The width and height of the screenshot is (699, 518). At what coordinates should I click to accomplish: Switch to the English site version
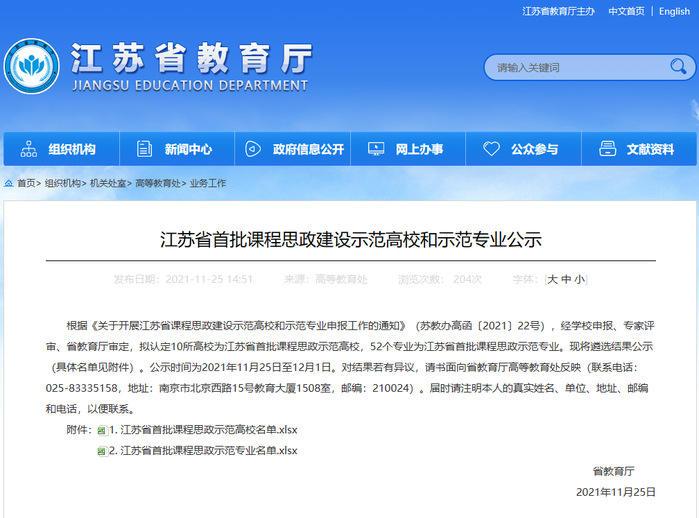click(x=674, y=12)
